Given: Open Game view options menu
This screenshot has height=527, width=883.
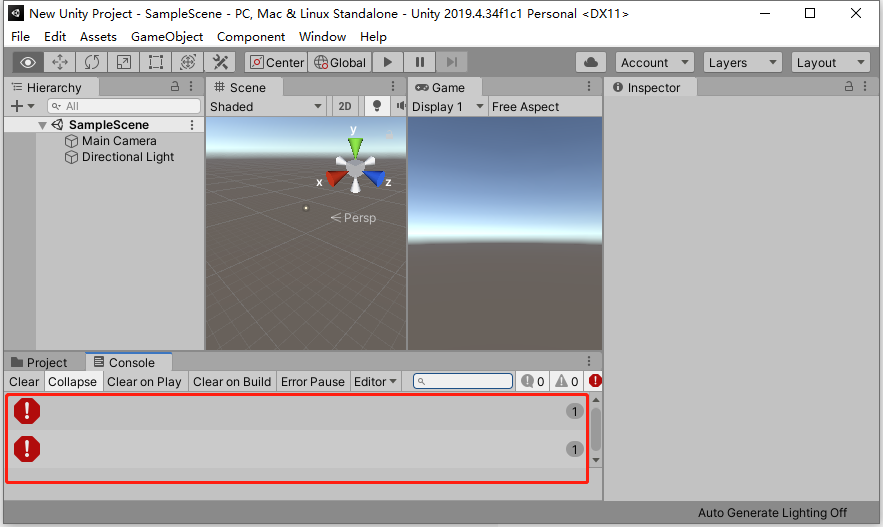Looking at the screenshot, I should pos(589,86).
